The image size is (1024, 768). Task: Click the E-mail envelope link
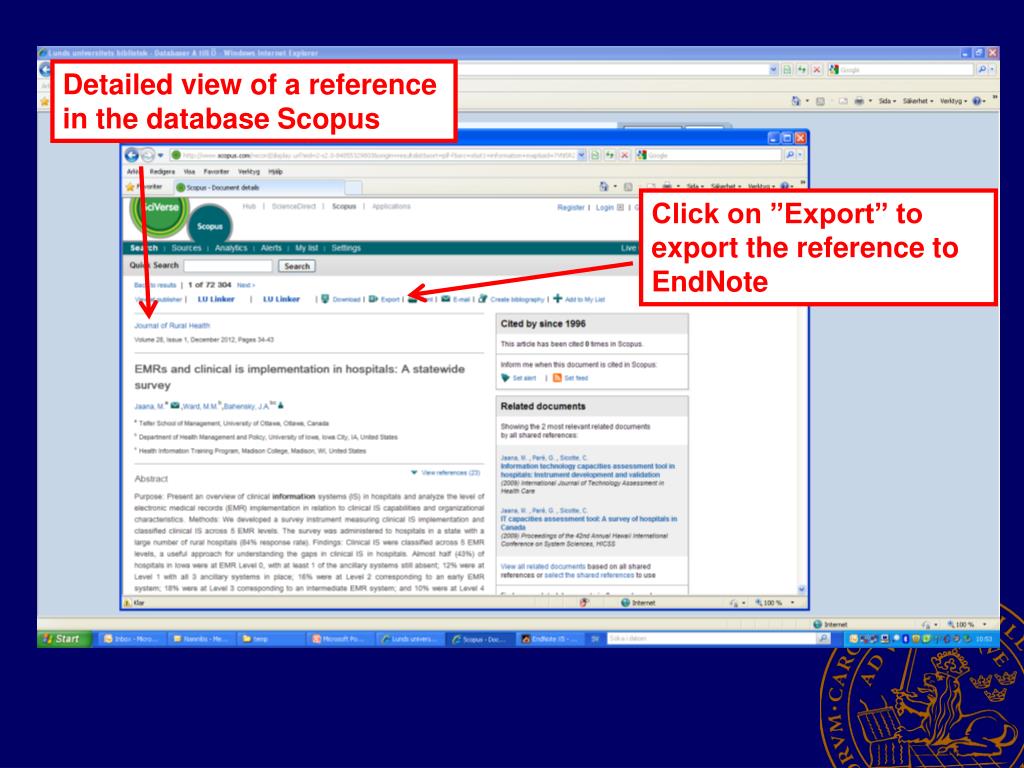[445, 299]
